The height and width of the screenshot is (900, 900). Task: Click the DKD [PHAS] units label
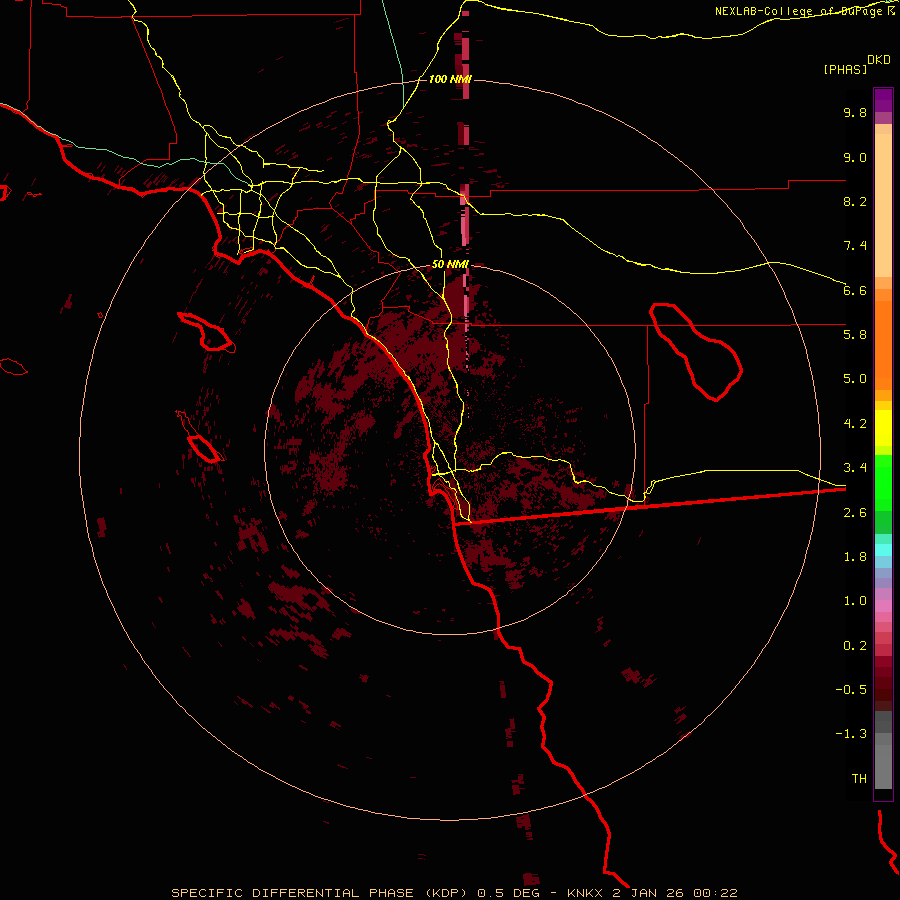[x=856, y=64]
